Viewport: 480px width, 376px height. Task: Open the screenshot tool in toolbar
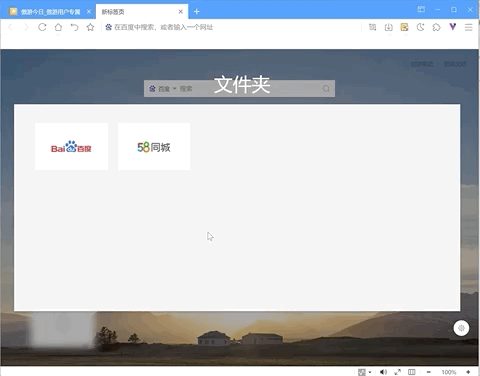pyautogui.click(x=373, y=27)
